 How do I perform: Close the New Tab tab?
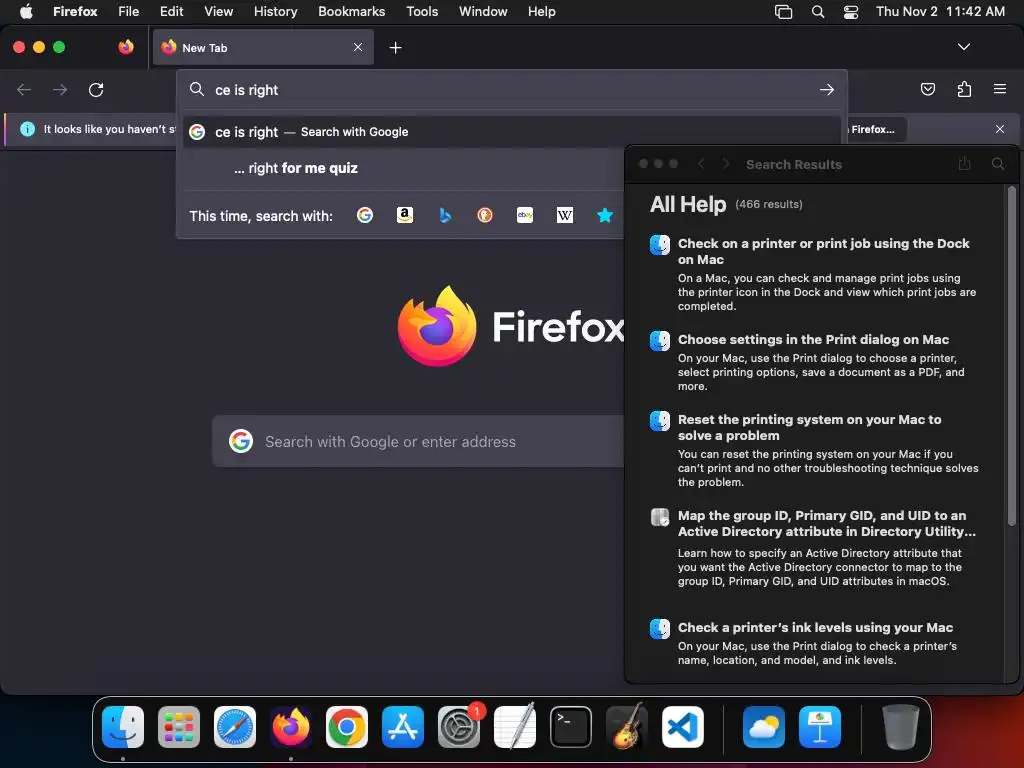point(358,47)
